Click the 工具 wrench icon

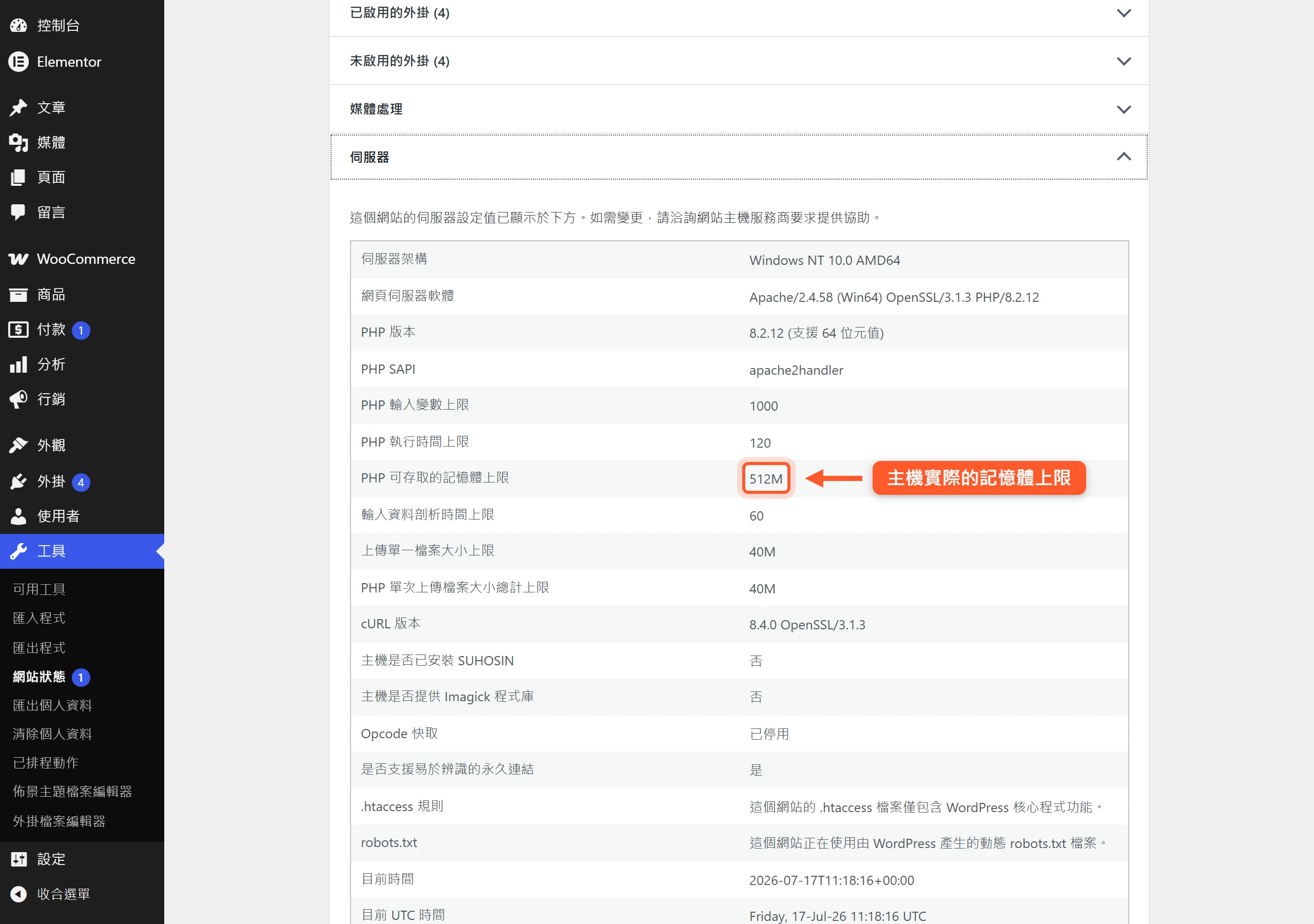(x=18, y=551)
